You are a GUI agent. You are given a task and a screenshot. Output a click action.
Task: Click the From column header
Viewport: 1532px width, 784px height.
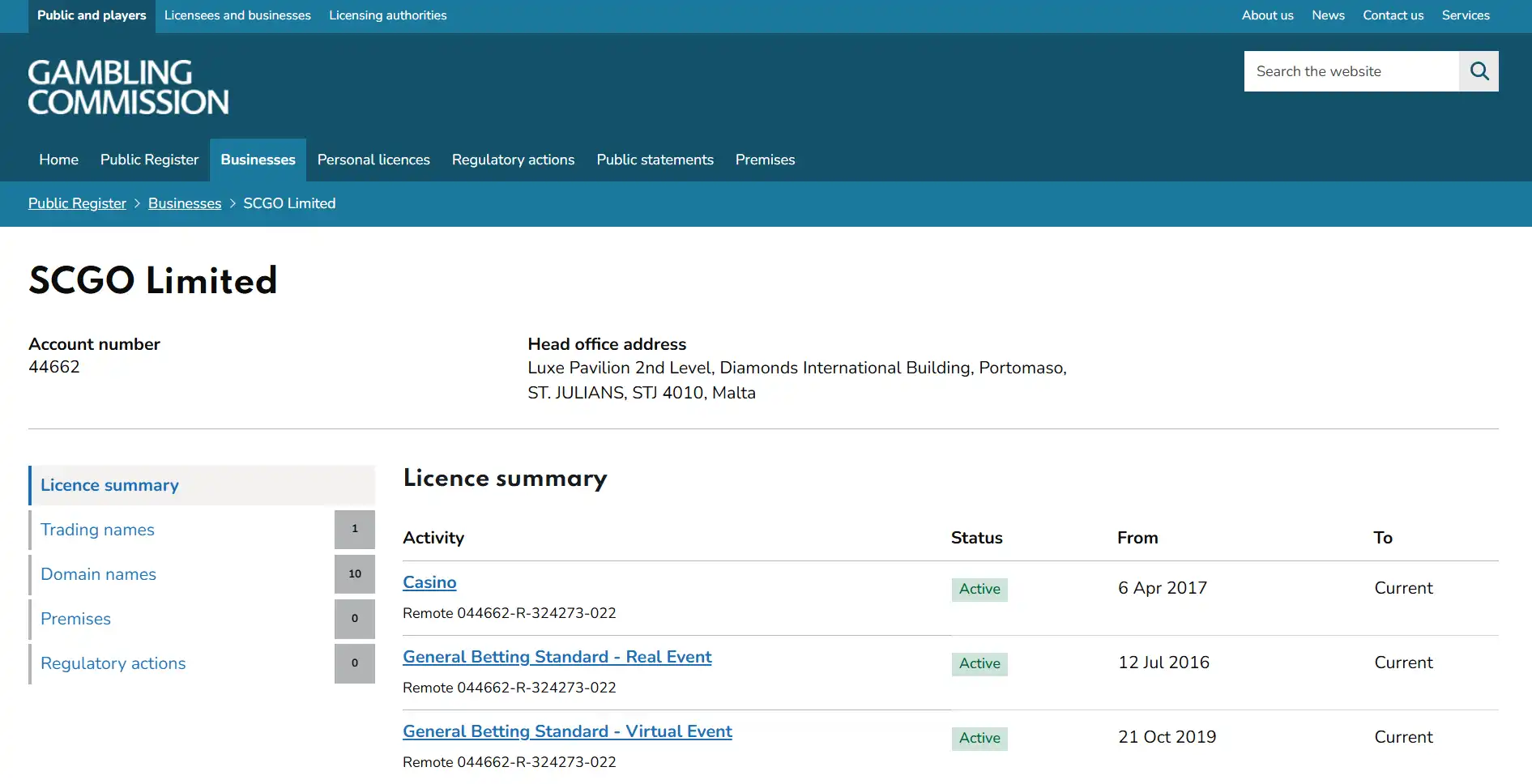point(1137,538)
